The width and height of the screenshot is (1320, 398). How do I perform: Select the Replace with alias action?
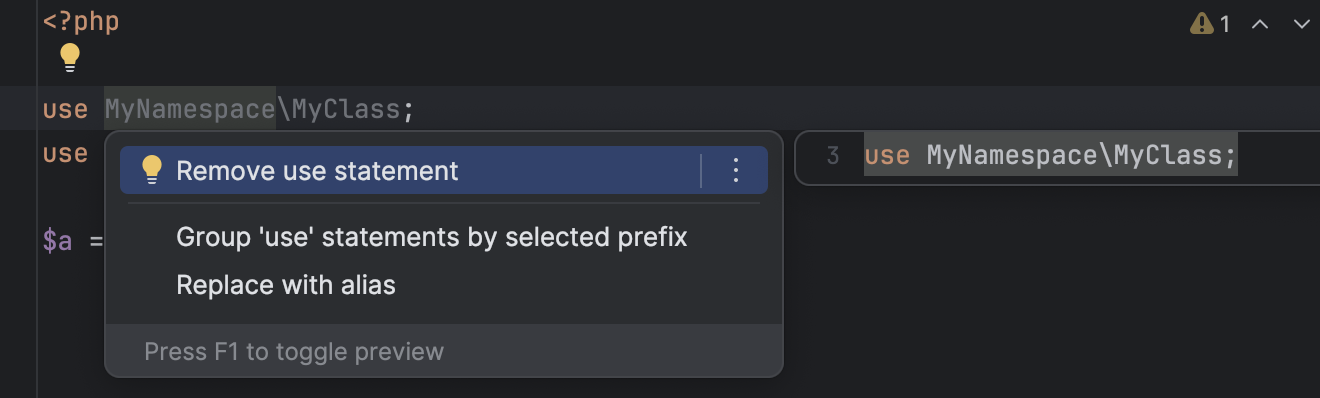click(286, 285)
